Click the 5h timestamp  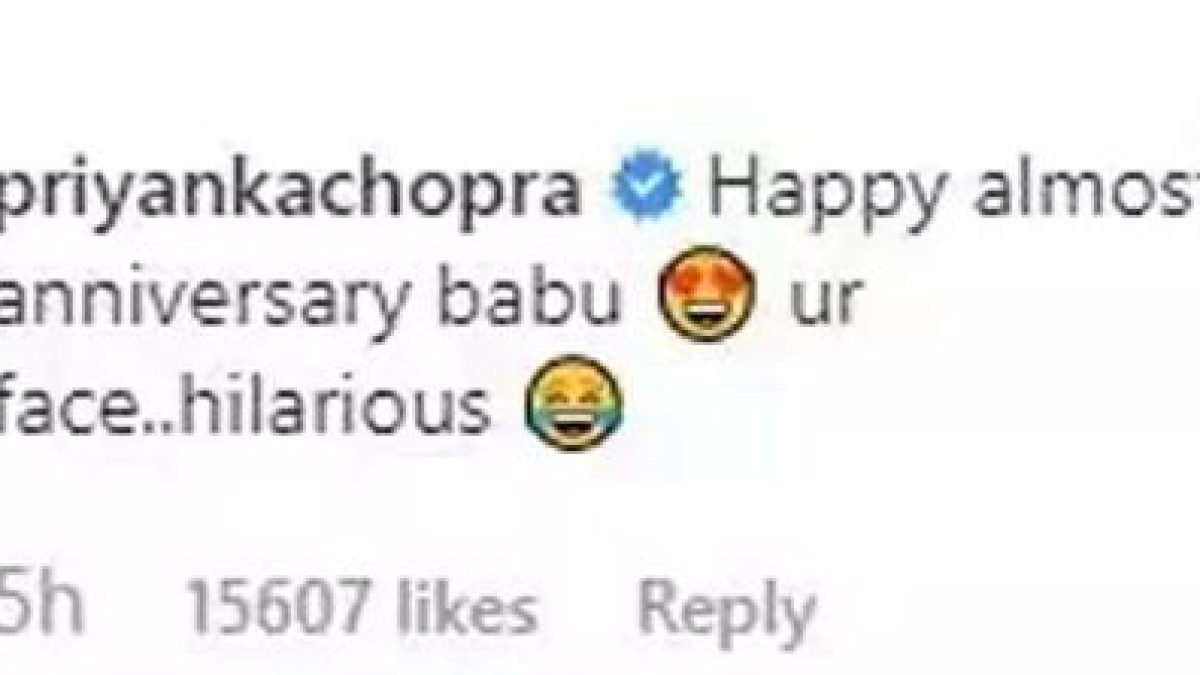[40, 604]
